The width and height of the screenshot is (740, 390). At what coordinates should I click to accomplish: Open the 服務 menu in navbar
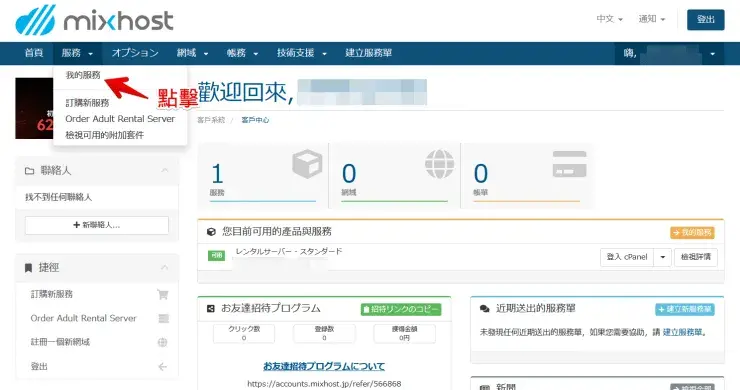click(x=77, y=53)
